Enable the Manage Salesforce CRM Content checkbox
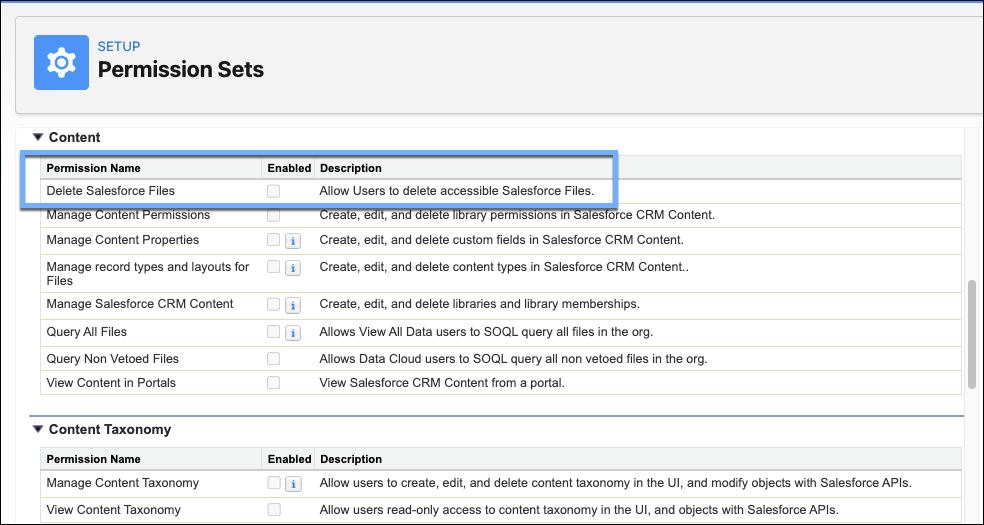Screen dimensions: 984x525 click(273, 304)
